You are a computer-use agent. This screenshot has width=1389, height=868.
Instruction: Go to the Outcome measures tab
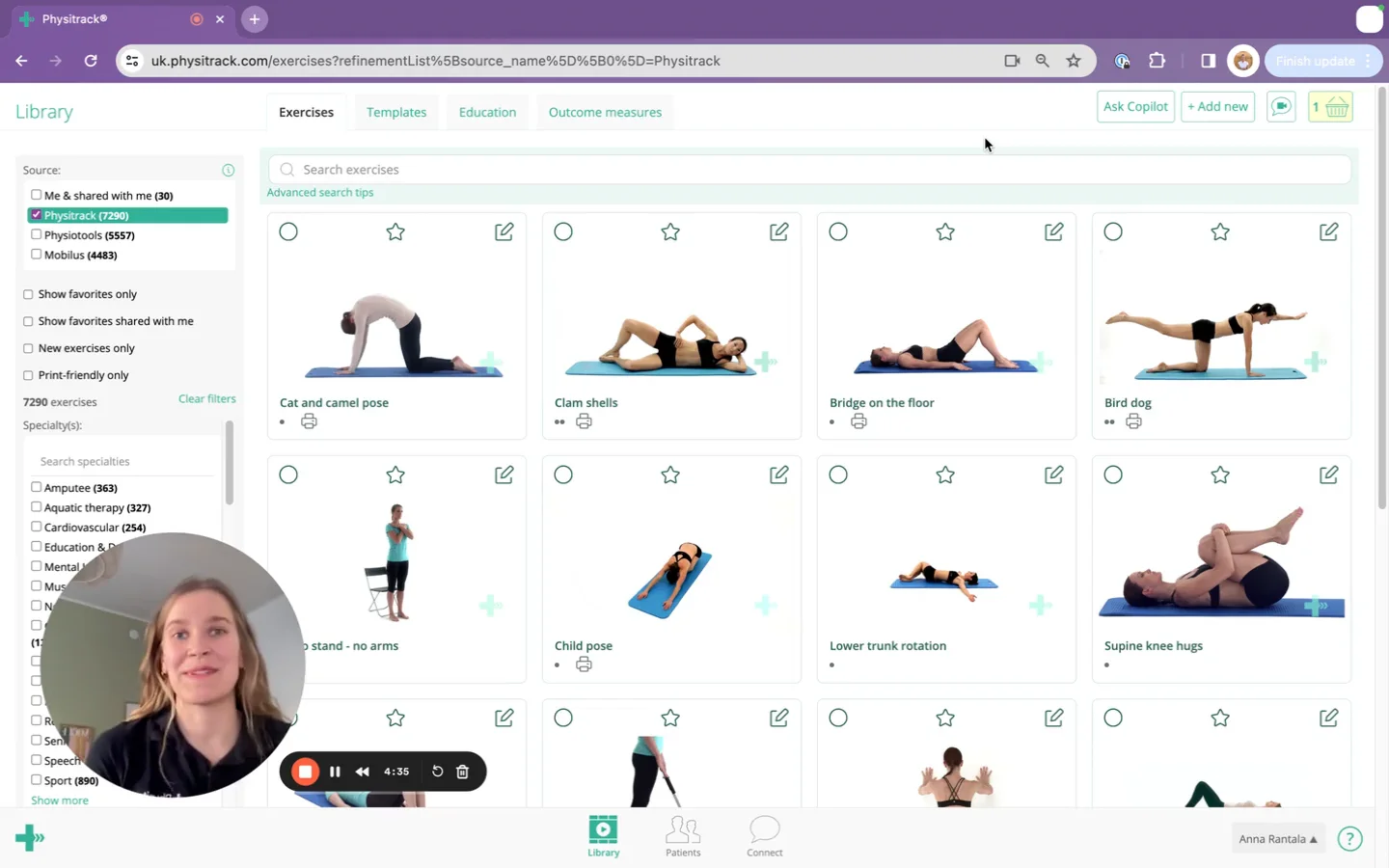click(605, 112)
